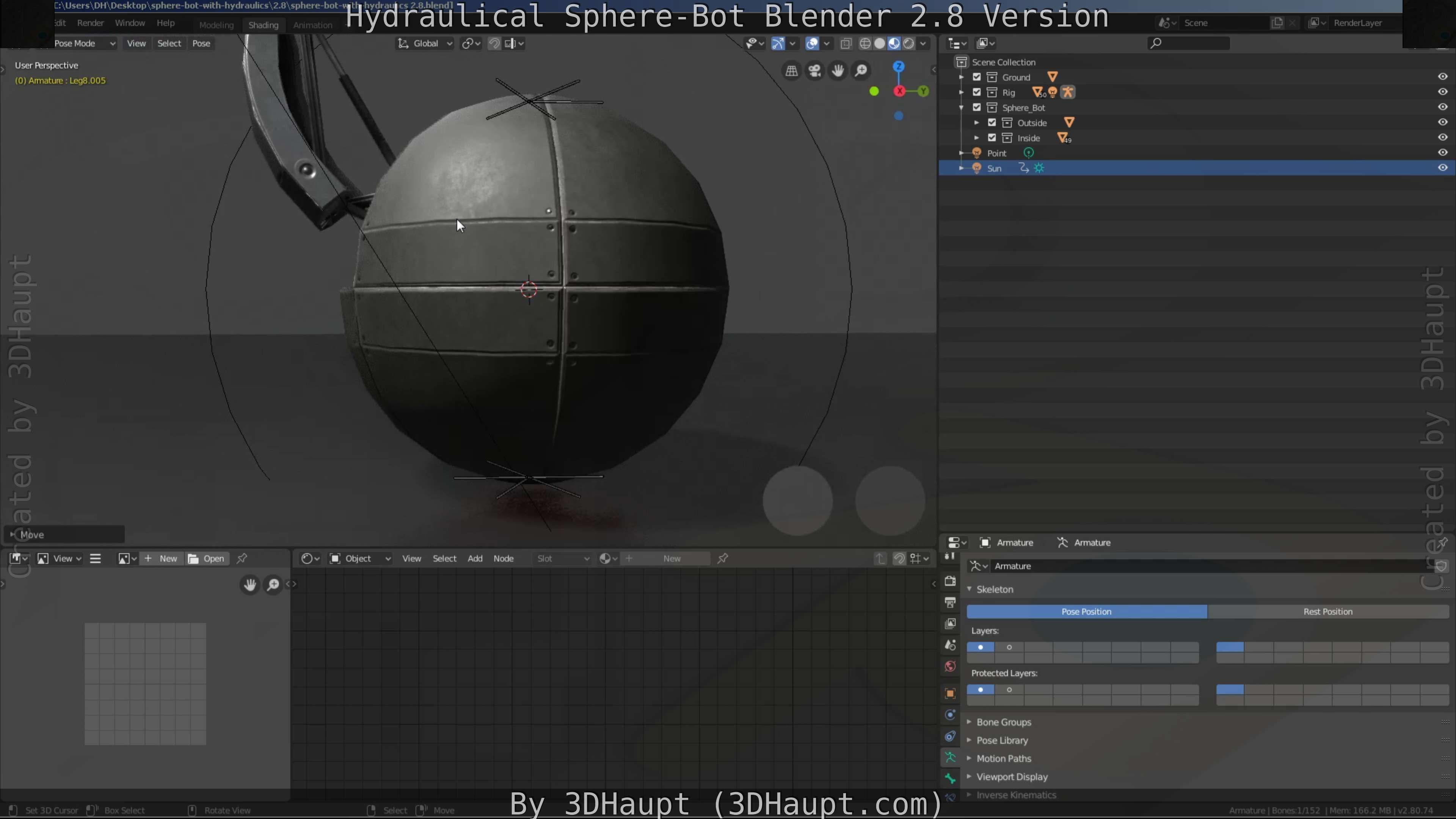Select rendered viewport shading
Screen dimensions: 1456x819
click(x=909, y=44)
